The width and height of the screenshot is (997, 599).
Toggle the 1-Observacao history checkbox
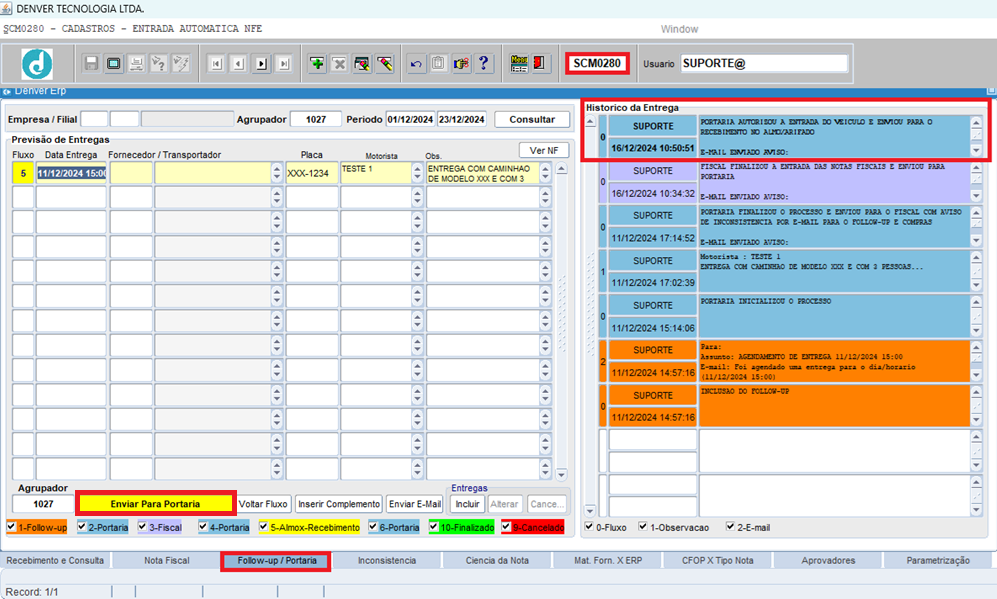tap(643, 527)
